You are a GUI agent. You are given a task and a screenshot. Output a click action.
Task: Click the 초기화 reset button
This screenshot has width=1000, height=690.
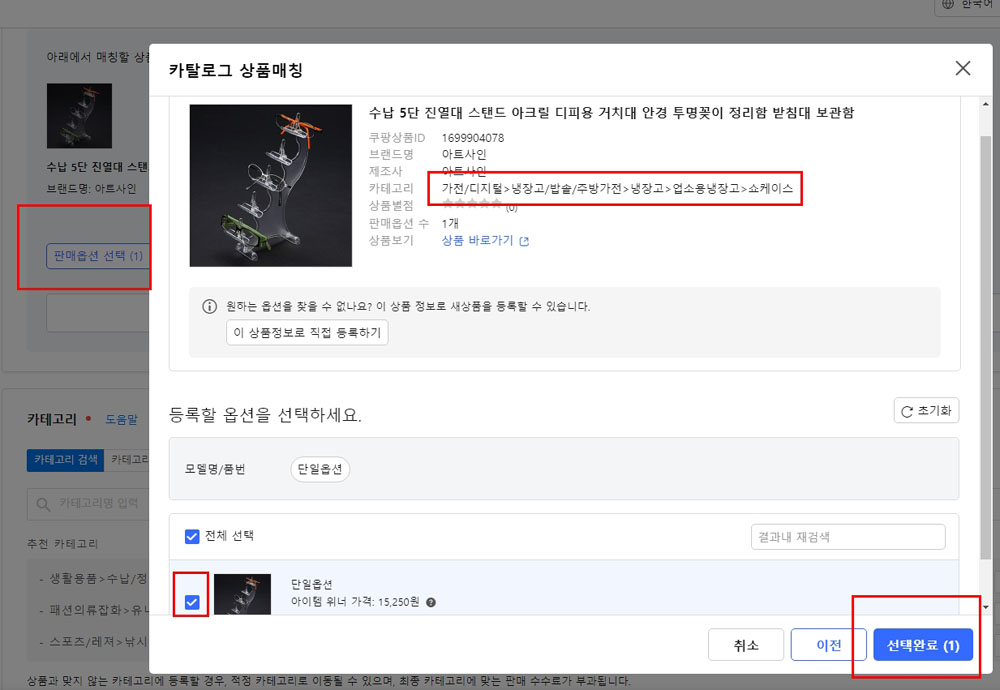(926, 411)
